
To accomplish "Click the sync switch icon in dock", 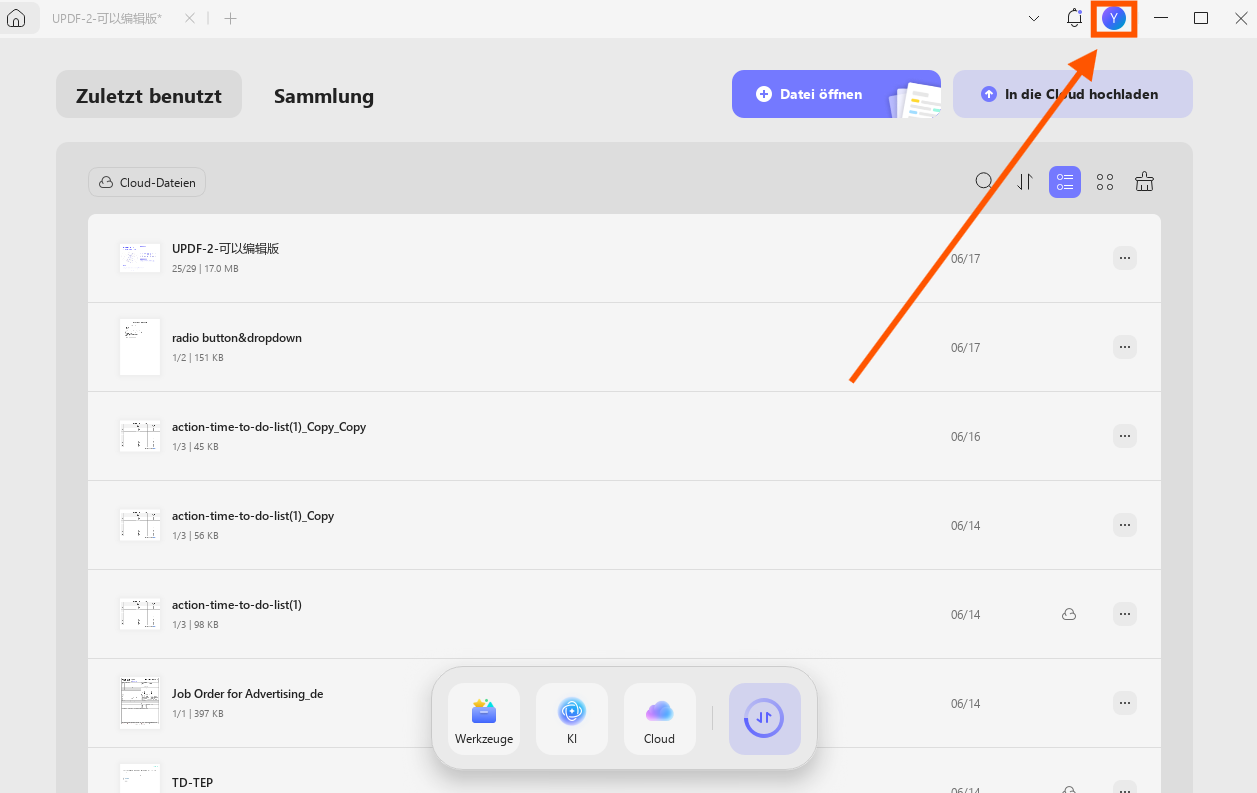I will coord(765,719).
